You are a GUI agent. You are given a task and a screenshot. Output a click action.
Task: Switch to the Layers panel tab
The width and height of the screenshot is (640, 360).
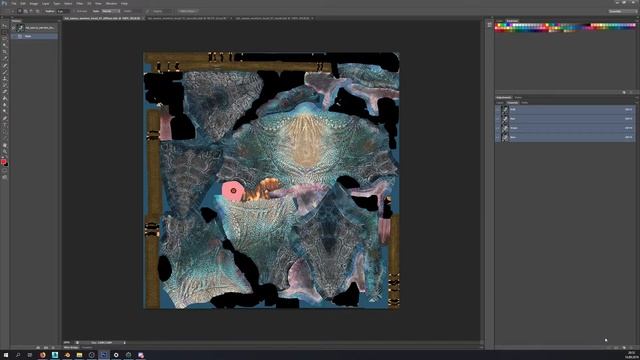(500, 103)
